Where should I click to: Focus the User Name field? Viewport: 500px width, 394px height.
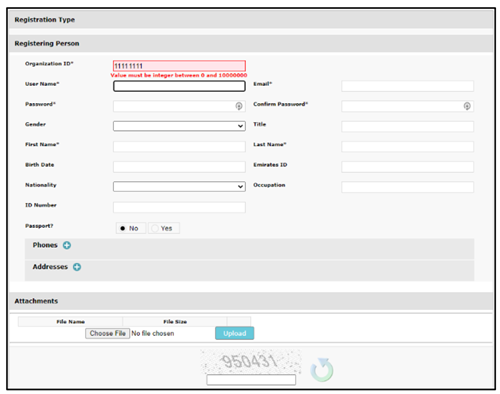point(179,86)
